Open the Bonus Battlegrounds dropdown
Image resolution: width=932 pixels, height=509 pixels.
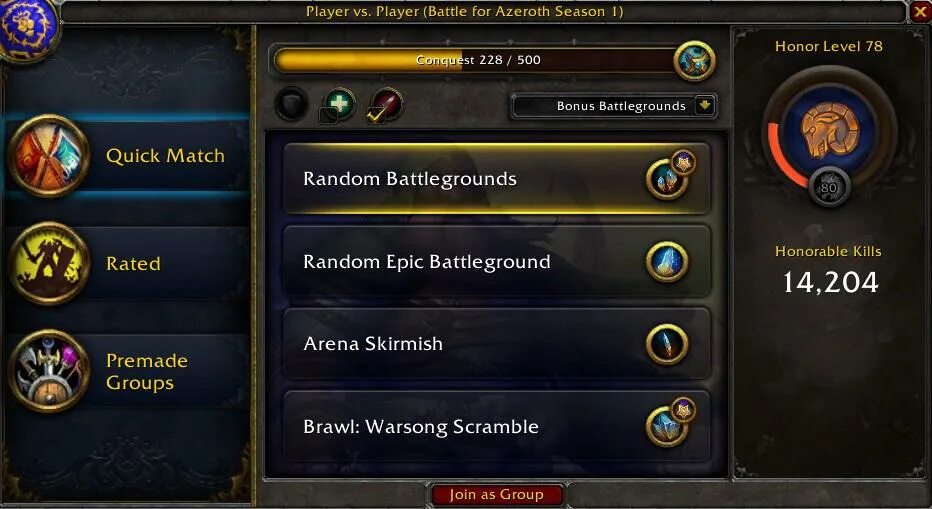coord(613,106)
